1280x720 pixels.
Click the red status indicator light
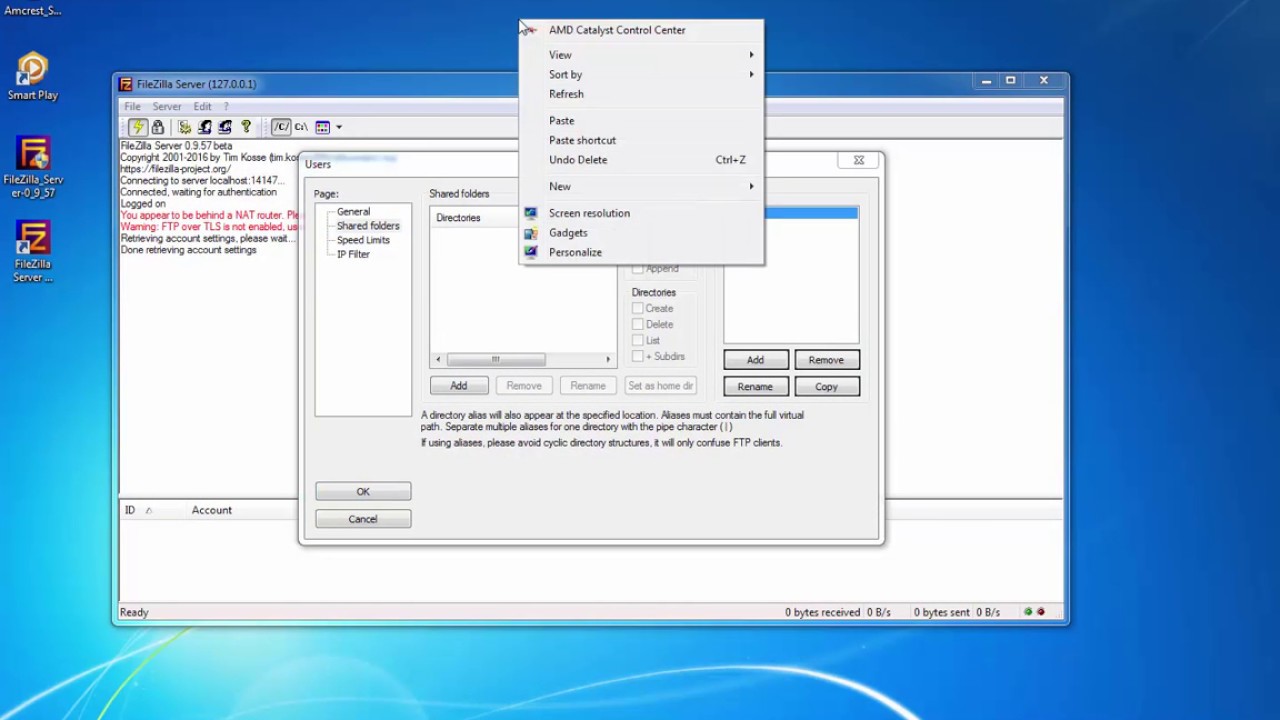[x=1041, y=612]
